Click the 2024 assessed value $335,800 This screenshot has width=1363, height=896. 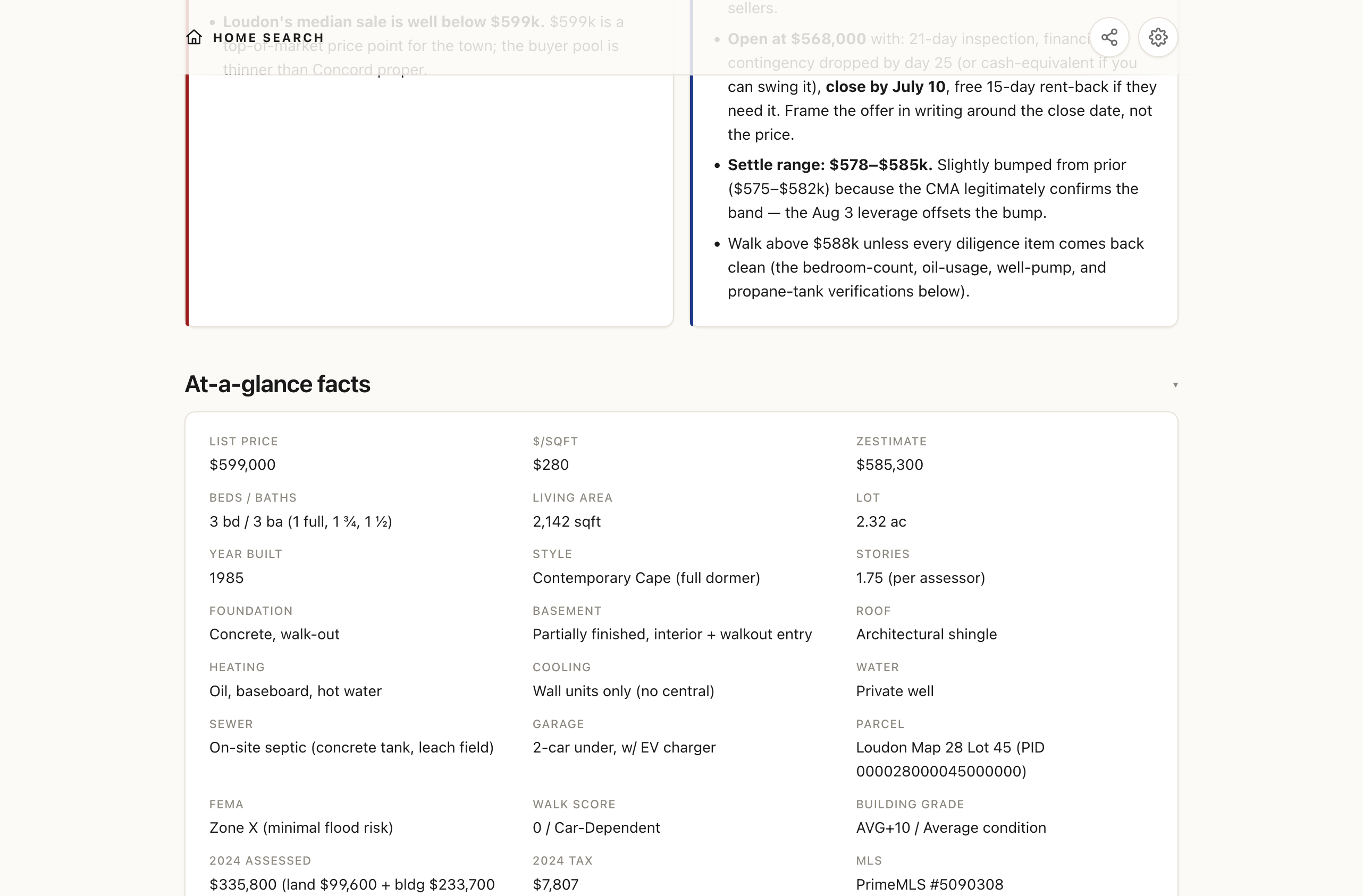pyautogui.click(x=351, y=884)
